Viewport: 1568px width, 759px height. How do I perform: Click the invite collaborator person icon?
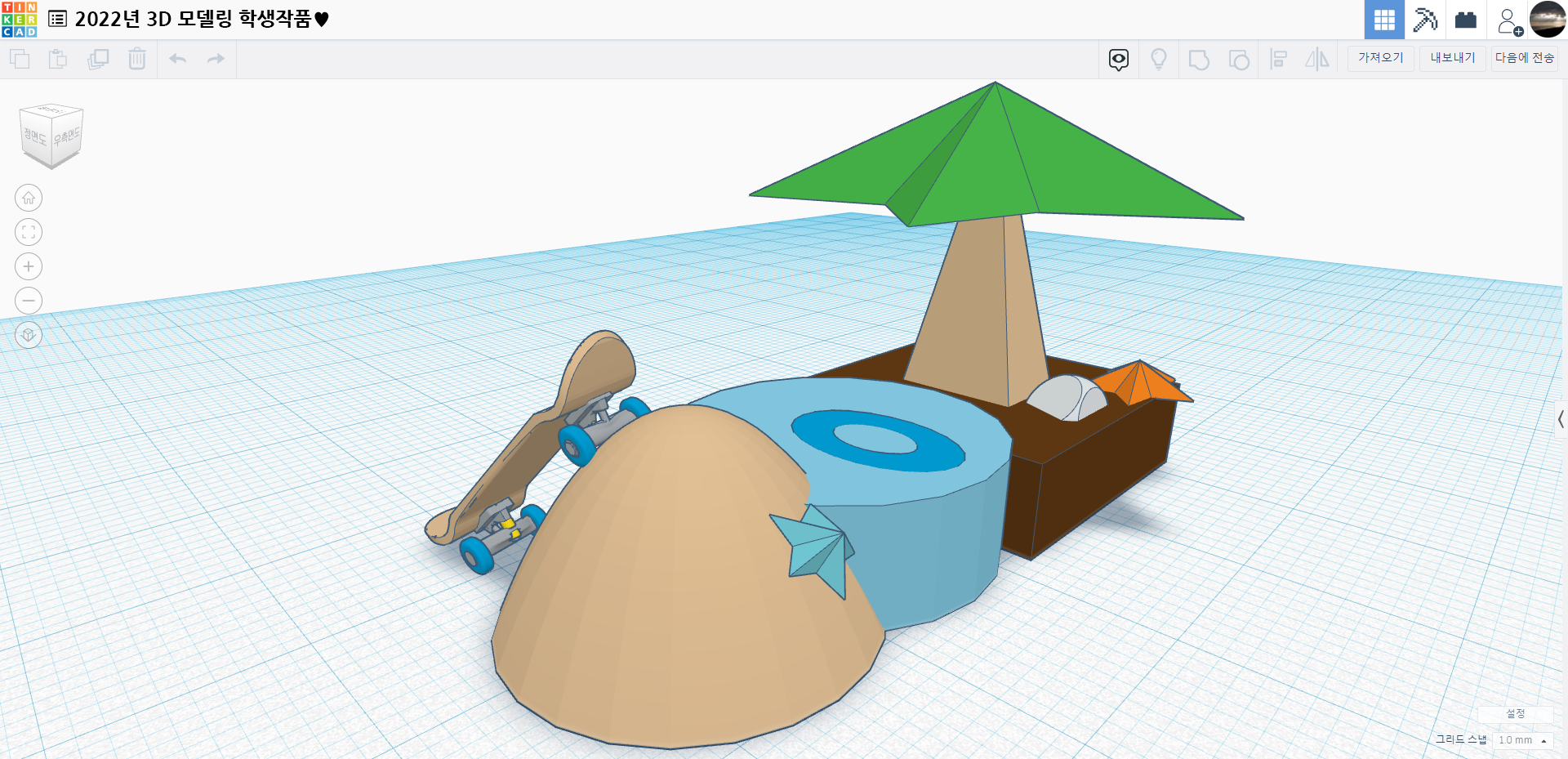click(1509, 20)
